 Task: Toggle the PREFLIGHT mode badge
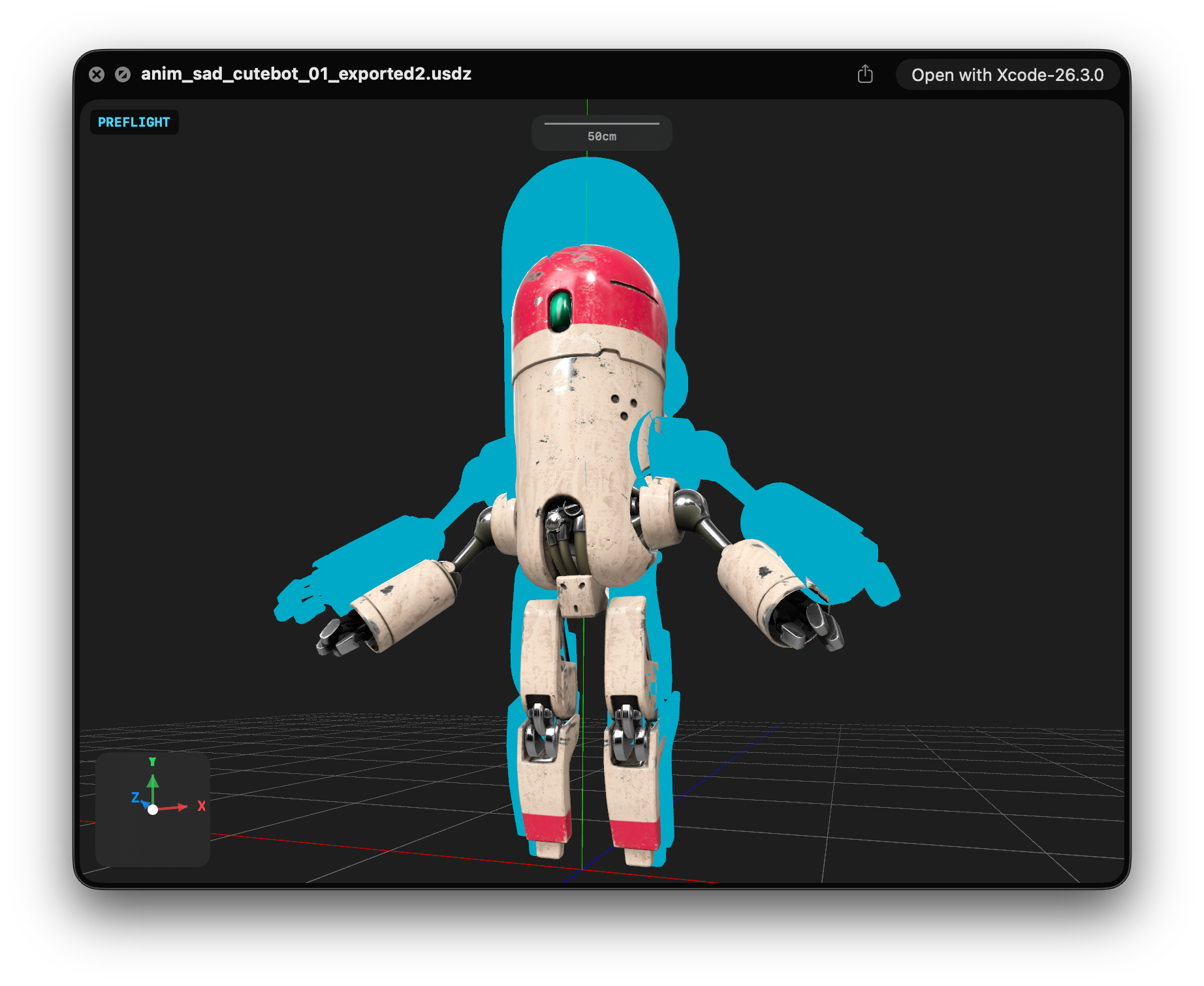(x=134, y=122)
